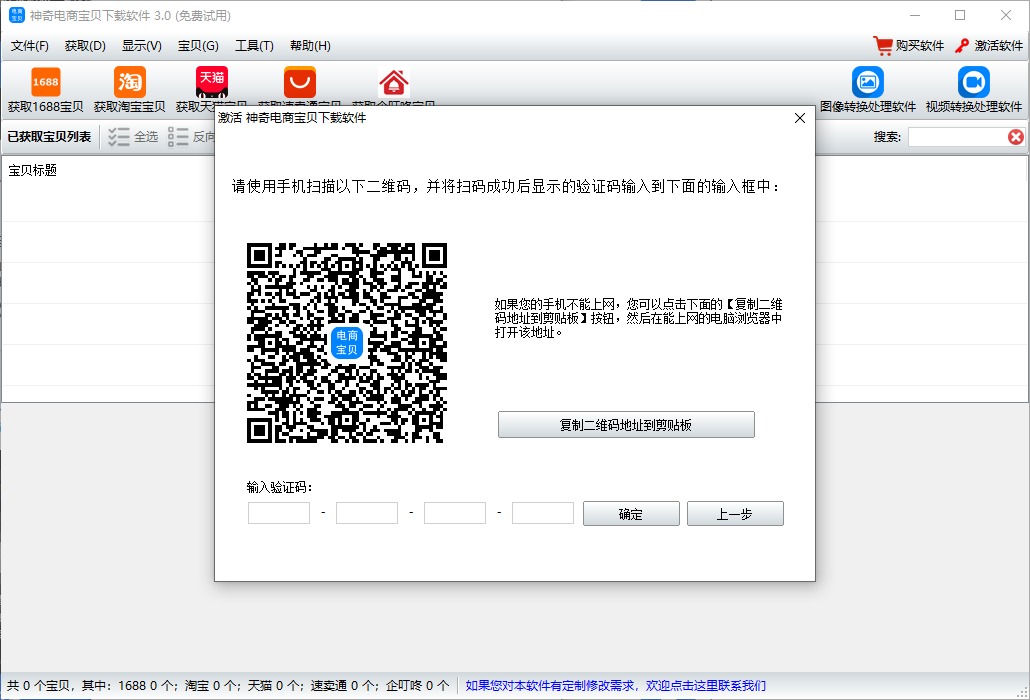The width and height of the screenshot is (1030, 700).
Task: Open 图像转换处理软件 image converter icon
Action: [x=868, y=82]
